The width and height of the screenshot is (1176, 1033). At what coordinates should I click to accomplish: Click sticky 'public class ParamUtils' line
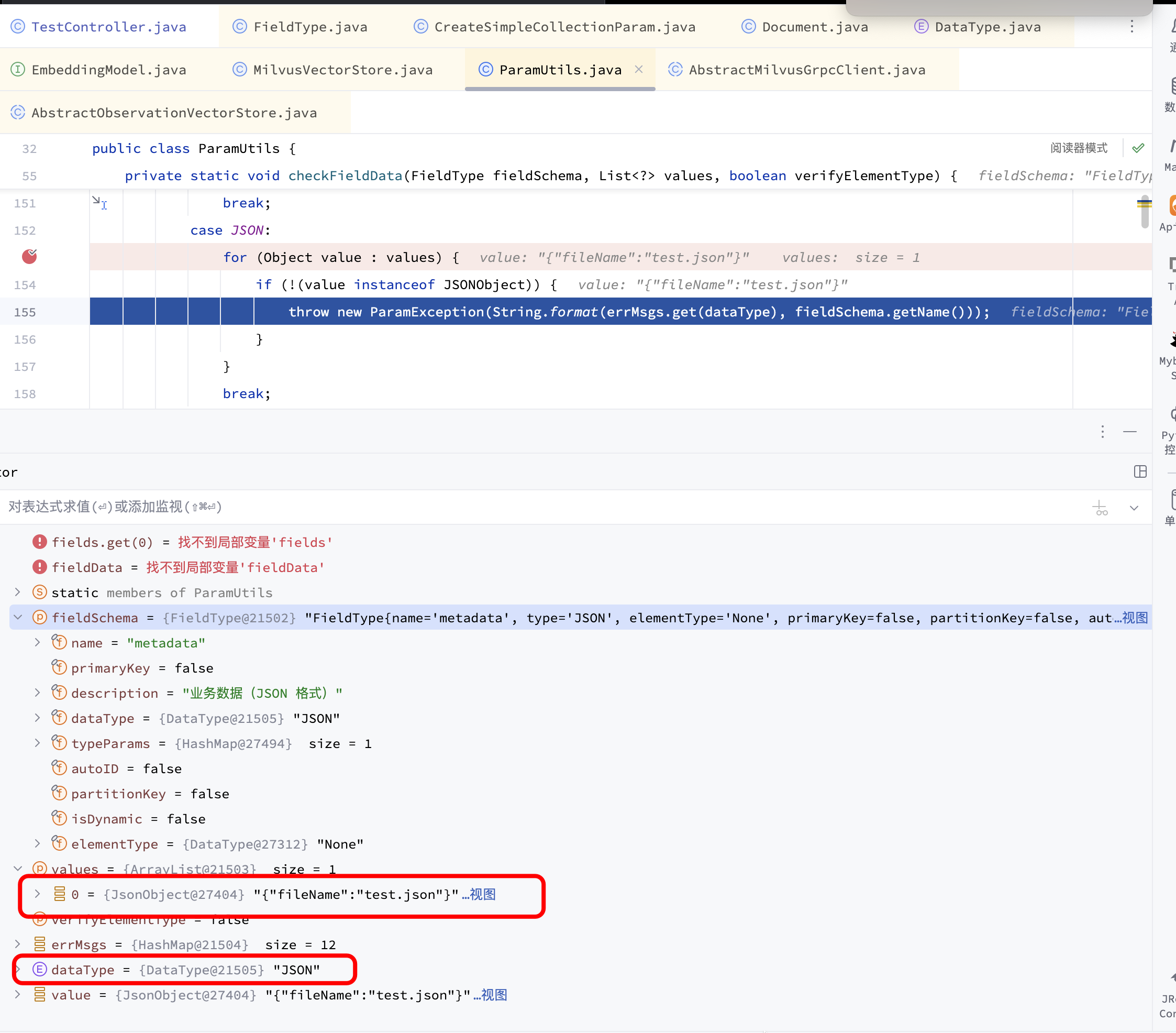click(x=194, y=148)
